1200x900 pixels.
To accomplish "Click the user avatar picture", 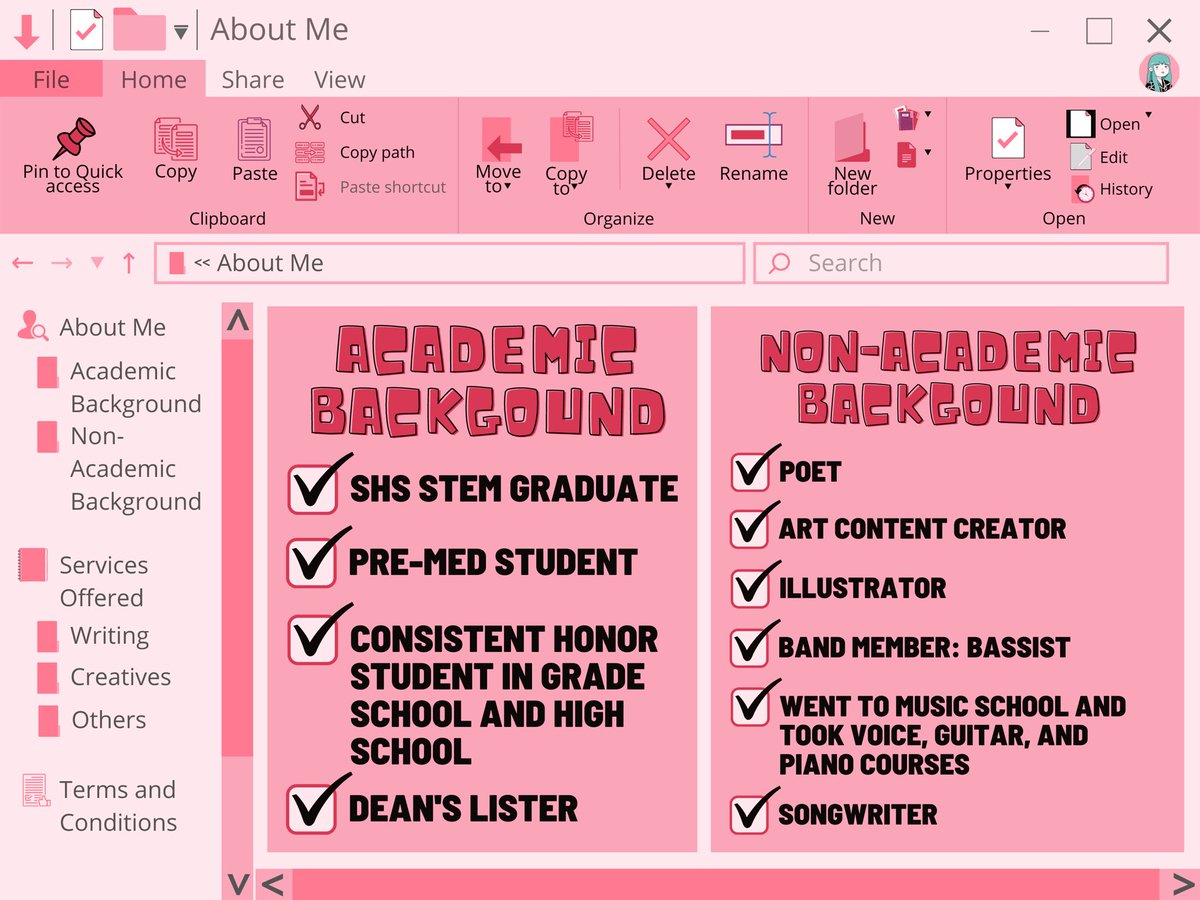I will point(1158,72).
